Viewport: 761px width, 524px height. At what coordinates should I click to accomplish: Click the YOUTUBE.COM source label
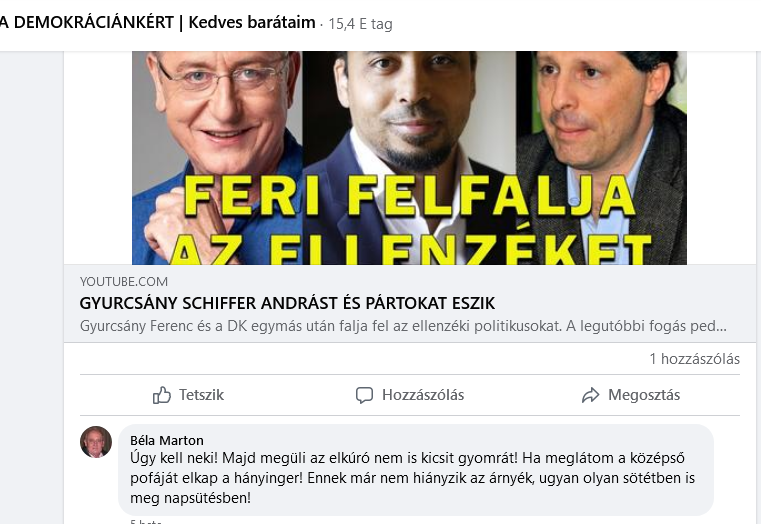(124, 282)
